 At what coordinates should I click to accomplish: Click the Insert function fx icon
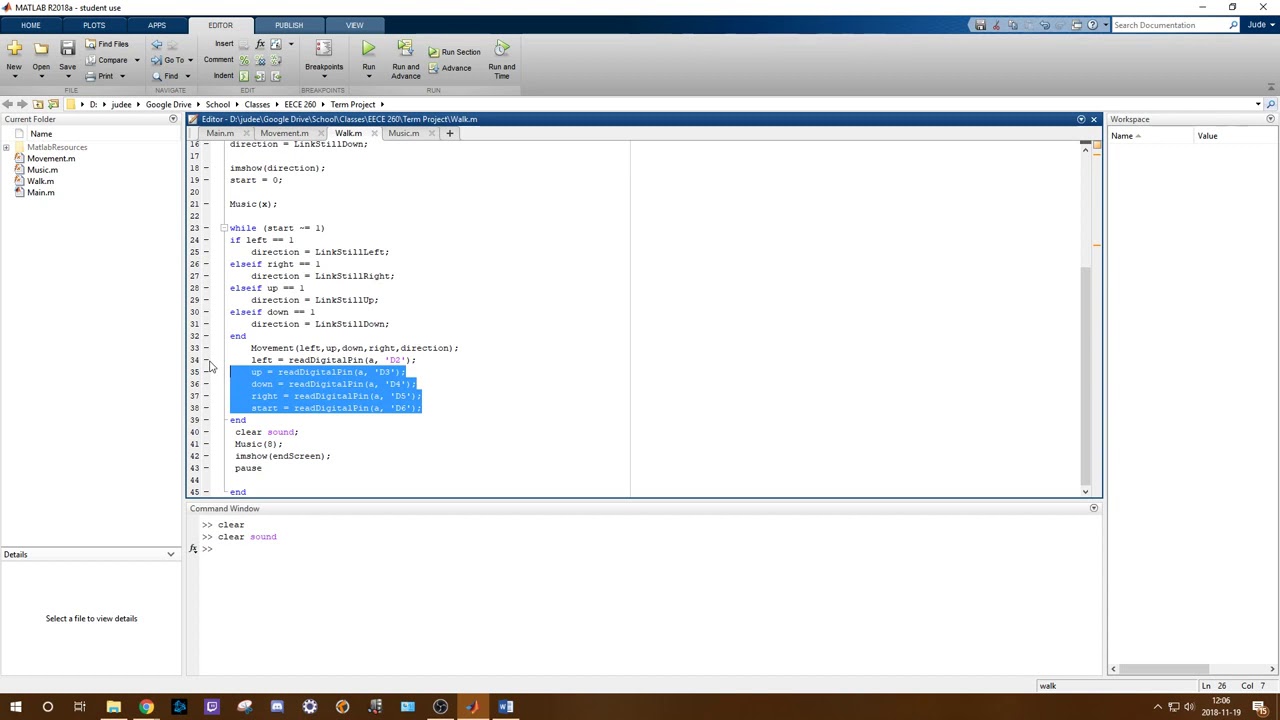click(x=260, y=44)
